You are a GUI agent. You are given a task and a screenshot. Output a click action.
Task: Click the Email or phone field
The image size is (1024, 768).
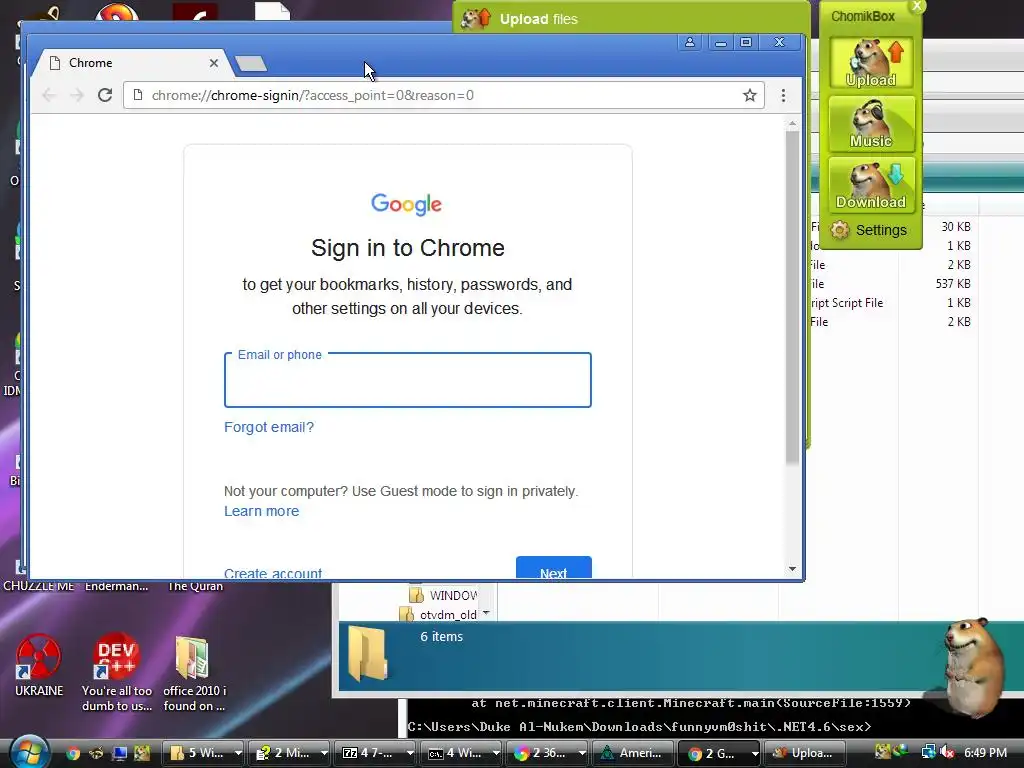(x=408, y=380)
